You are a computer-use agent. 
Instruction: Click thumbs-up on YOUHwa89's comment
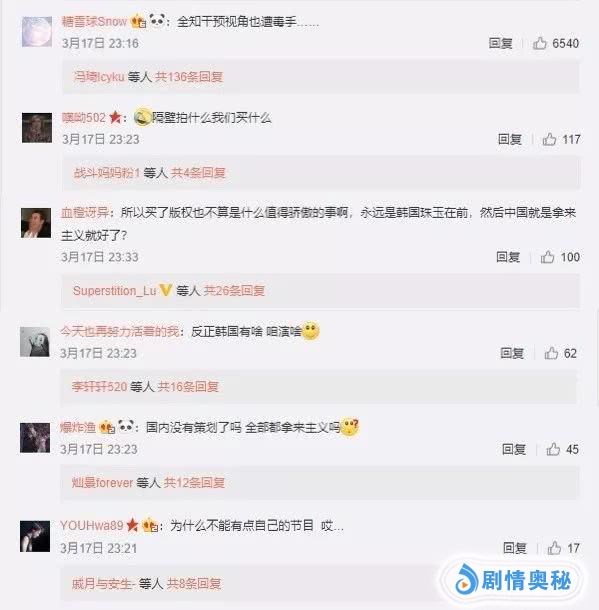coord(554,548)
